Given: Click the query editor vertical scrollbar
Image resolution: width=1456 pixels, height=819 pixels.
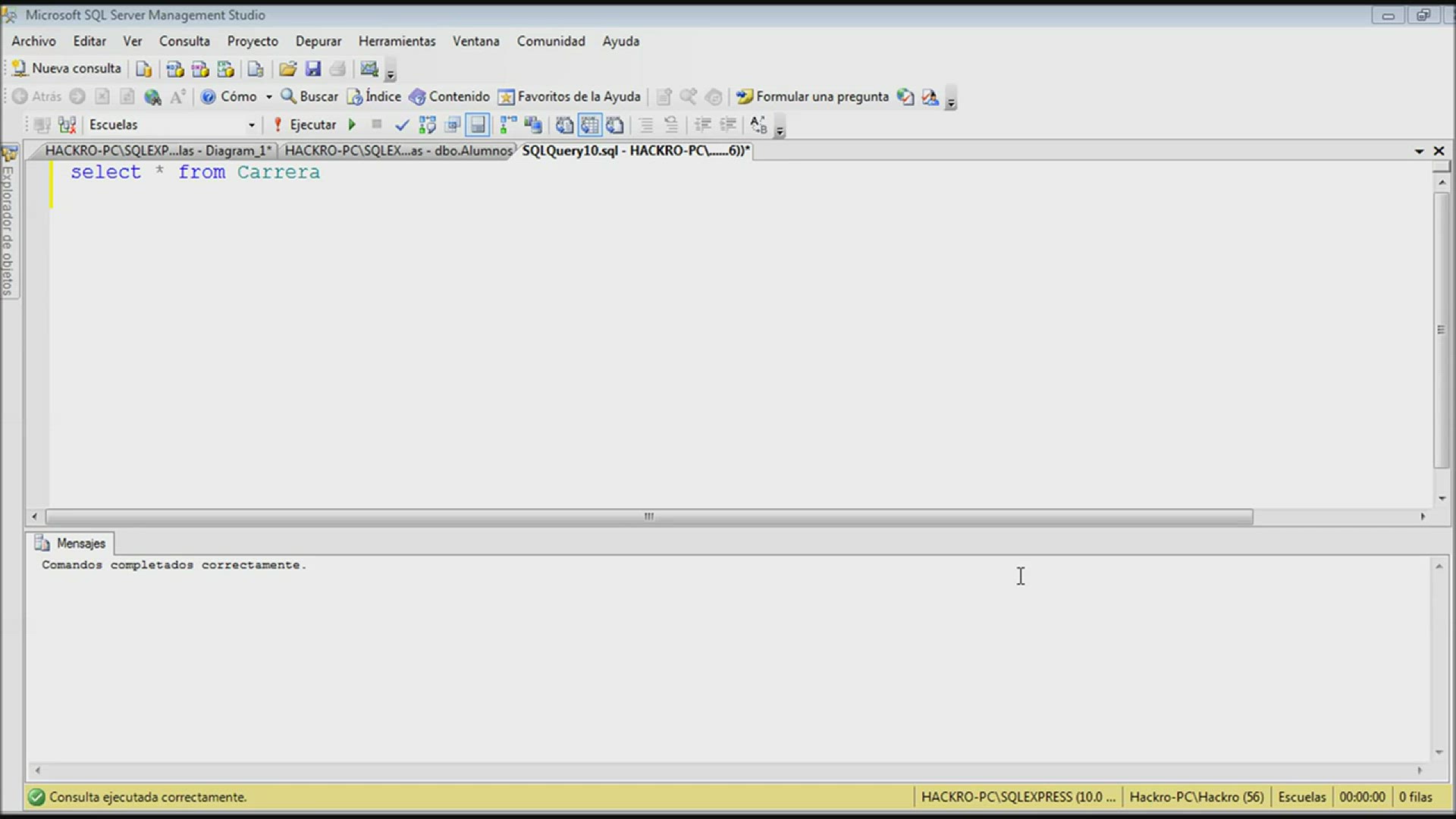Looking at the screenshot, I should (1441, 330).
